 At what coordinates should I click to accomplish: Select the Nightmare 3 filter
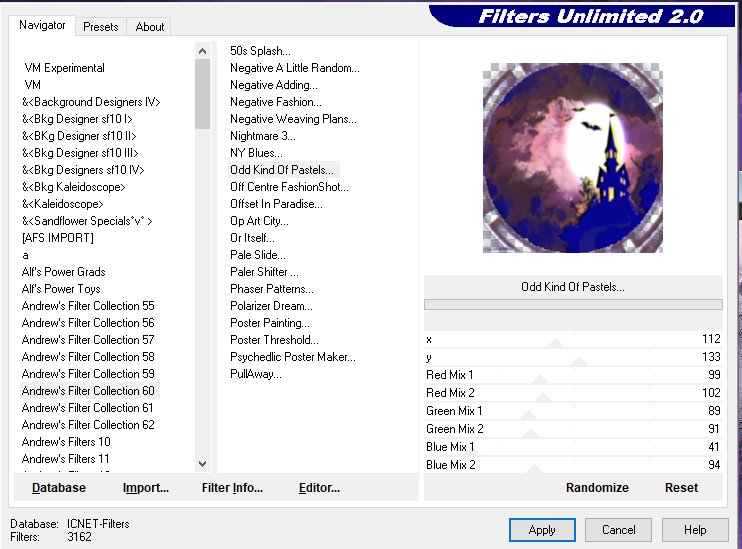click(263, 136)
